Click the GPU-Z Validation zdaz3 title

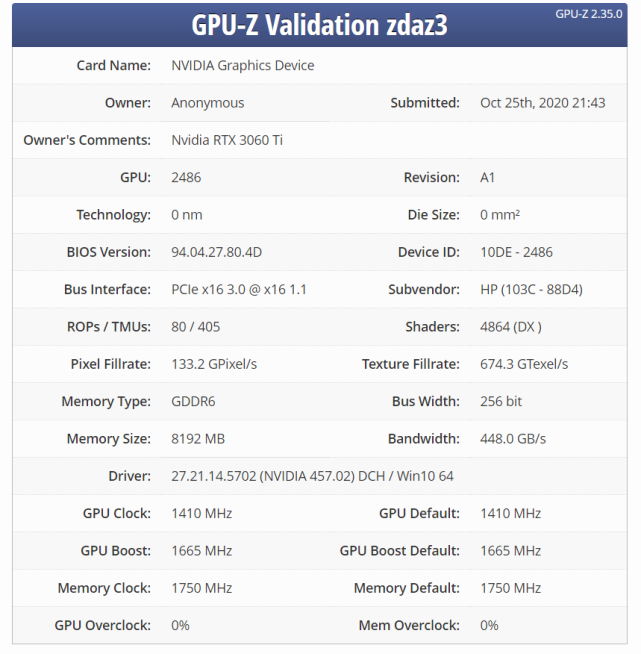(x=319, y=25)
